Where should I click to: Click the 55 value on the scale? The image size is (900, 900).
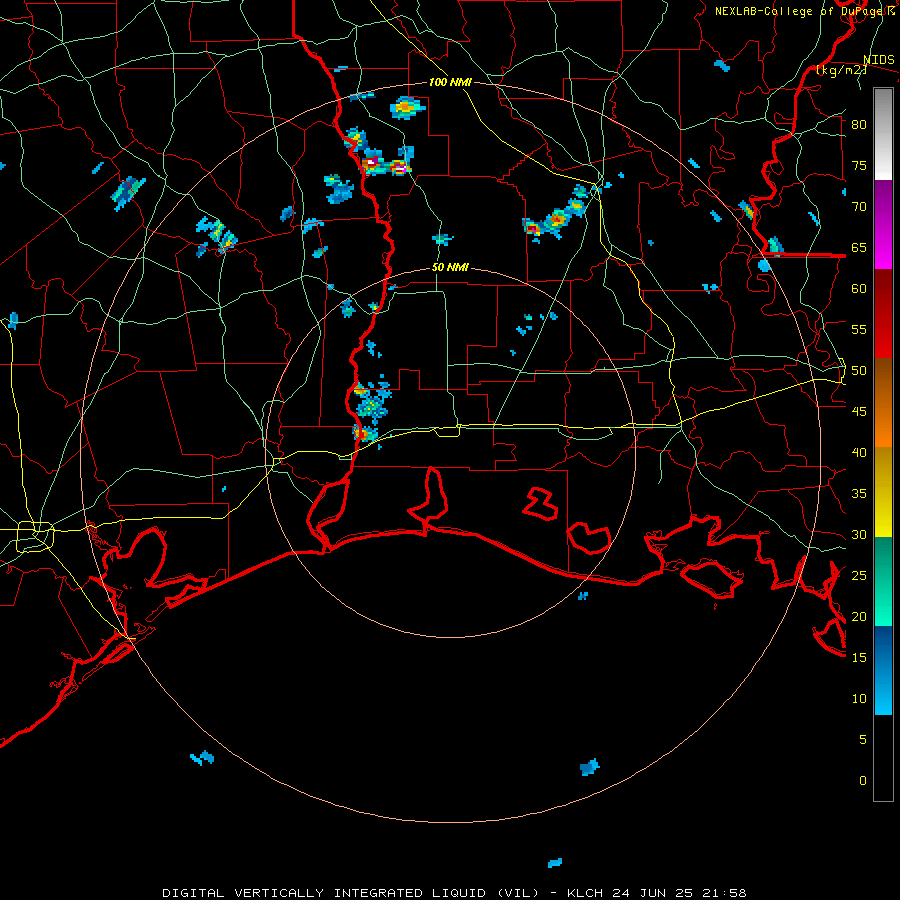[x=859, y=329]
